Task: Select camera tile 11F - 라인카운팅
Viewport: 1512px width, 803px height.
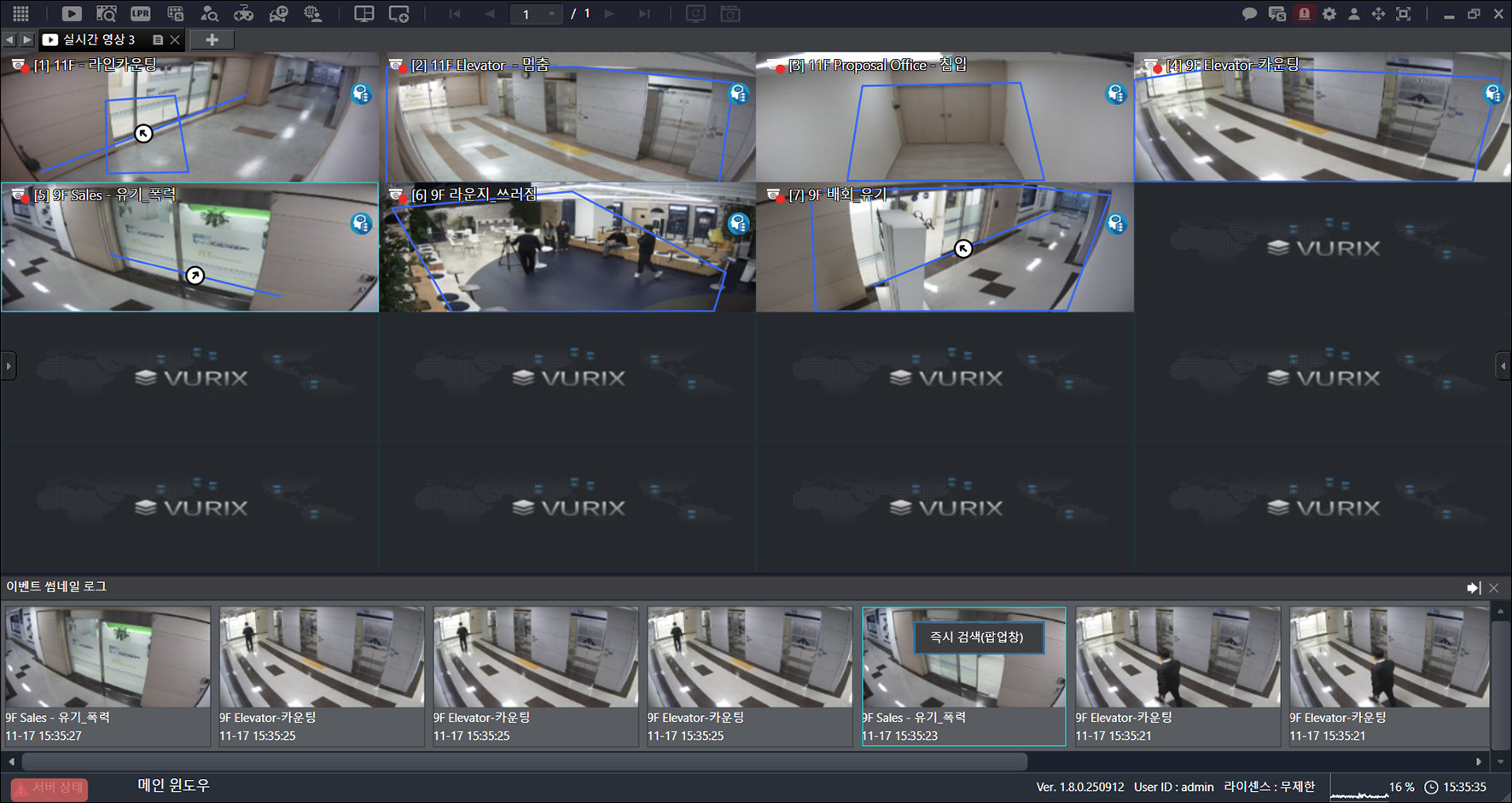Action: tap(189, 116)
